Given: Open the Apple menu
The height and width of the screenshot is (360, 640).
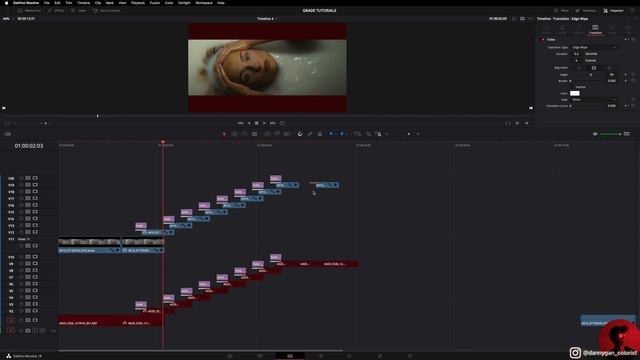Looking at the screenshot, I should click(6, 3).
